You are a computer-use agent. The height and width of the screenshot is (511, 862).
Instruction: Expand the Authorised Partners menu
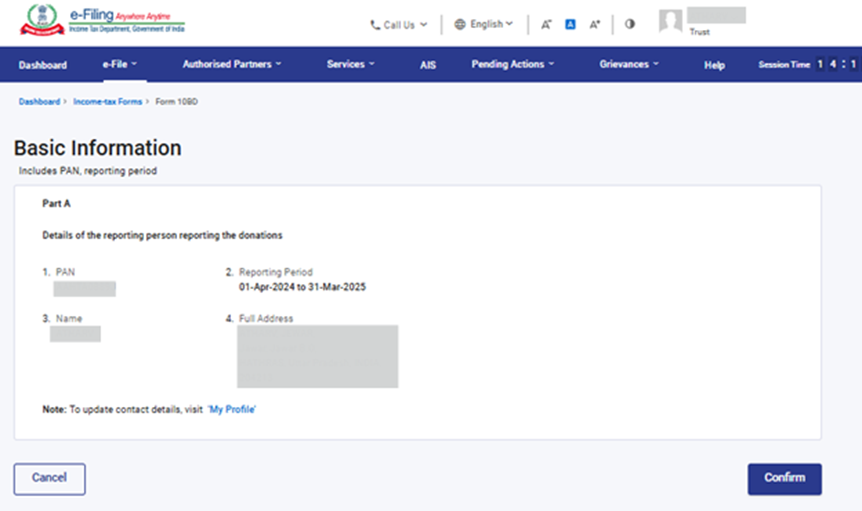pyautogui.click(x=232, y=65)
